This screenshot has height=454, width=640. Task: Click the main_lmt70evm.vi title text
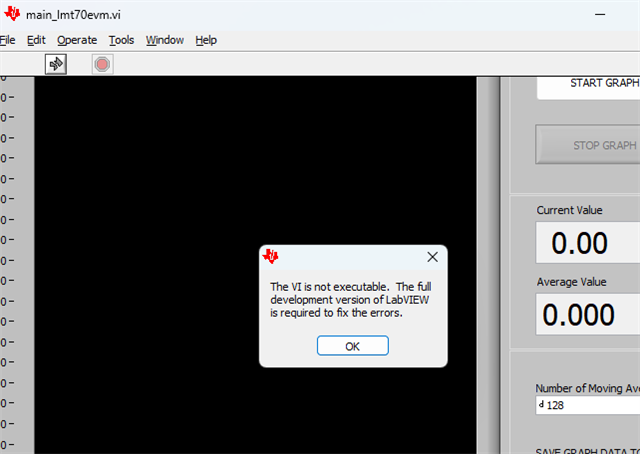73,15
